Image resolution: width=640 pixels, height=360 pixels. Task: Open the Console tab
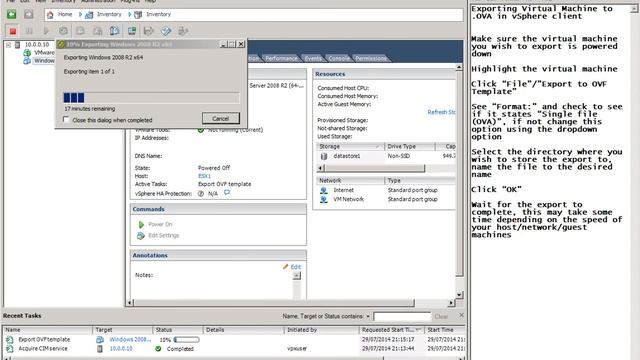coord(339,58)
